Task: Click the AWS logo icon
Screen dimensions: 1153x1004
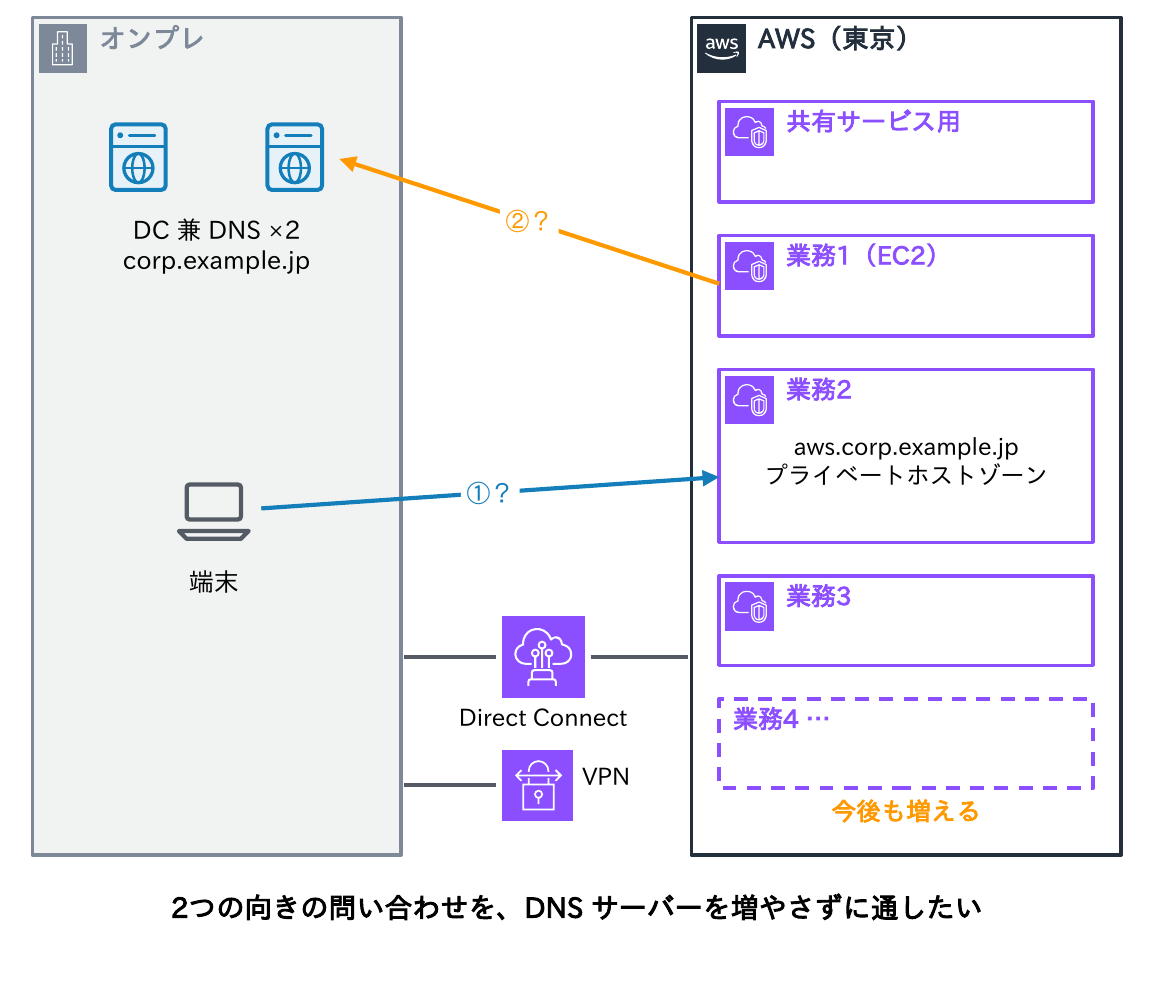Action: pyautogui.click(x=721, y=49)
